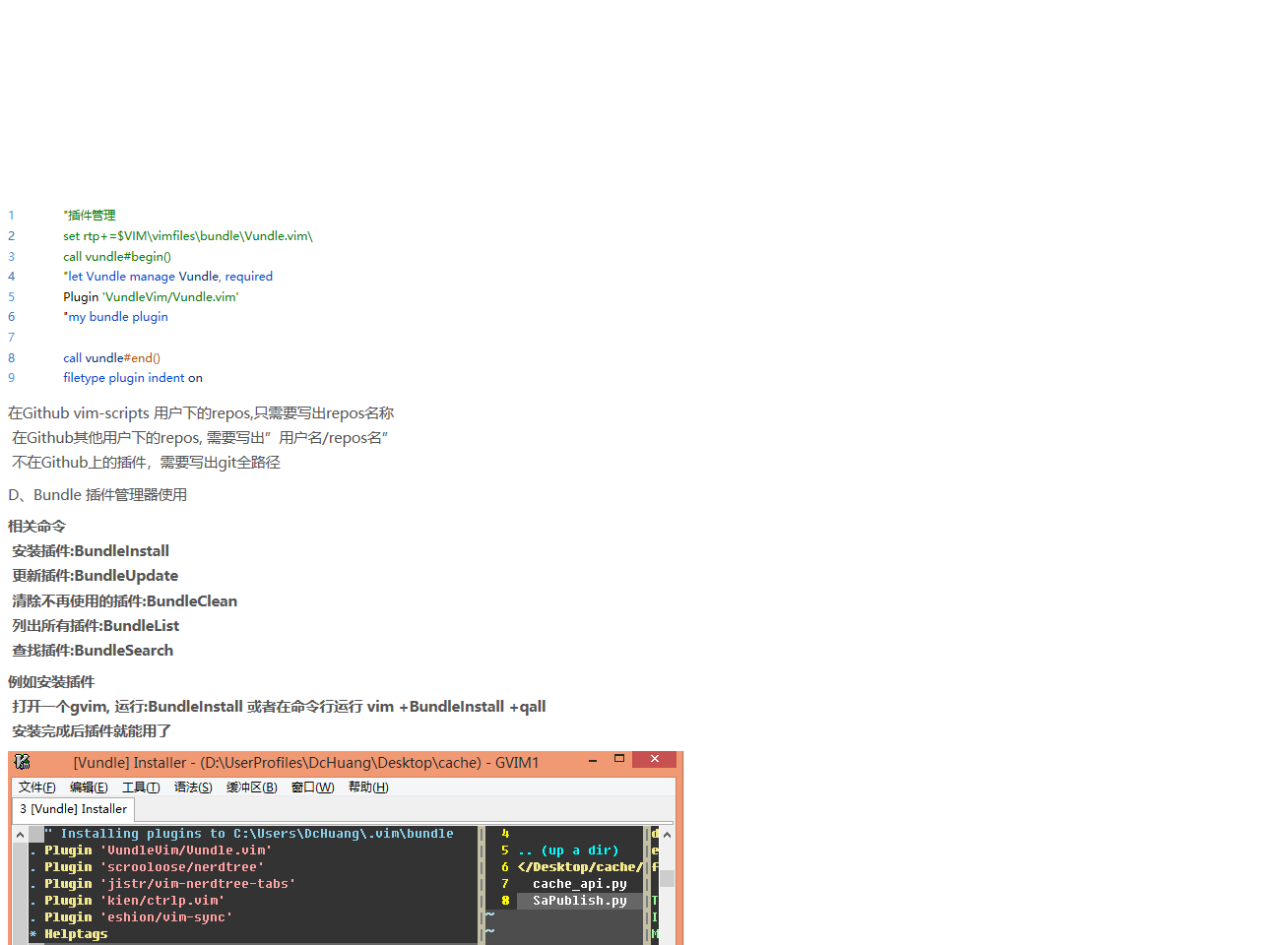Click the comment 'my bundle plugin'

116,317
